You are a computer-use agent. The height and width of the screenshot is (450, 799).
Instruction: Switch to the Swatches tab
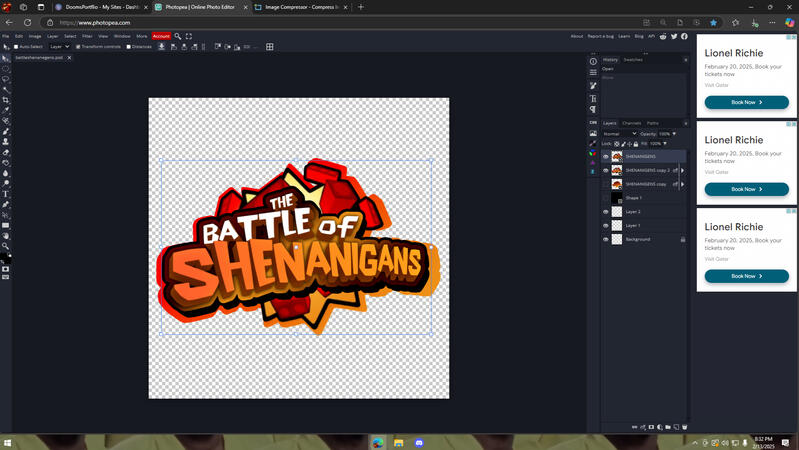633,60
